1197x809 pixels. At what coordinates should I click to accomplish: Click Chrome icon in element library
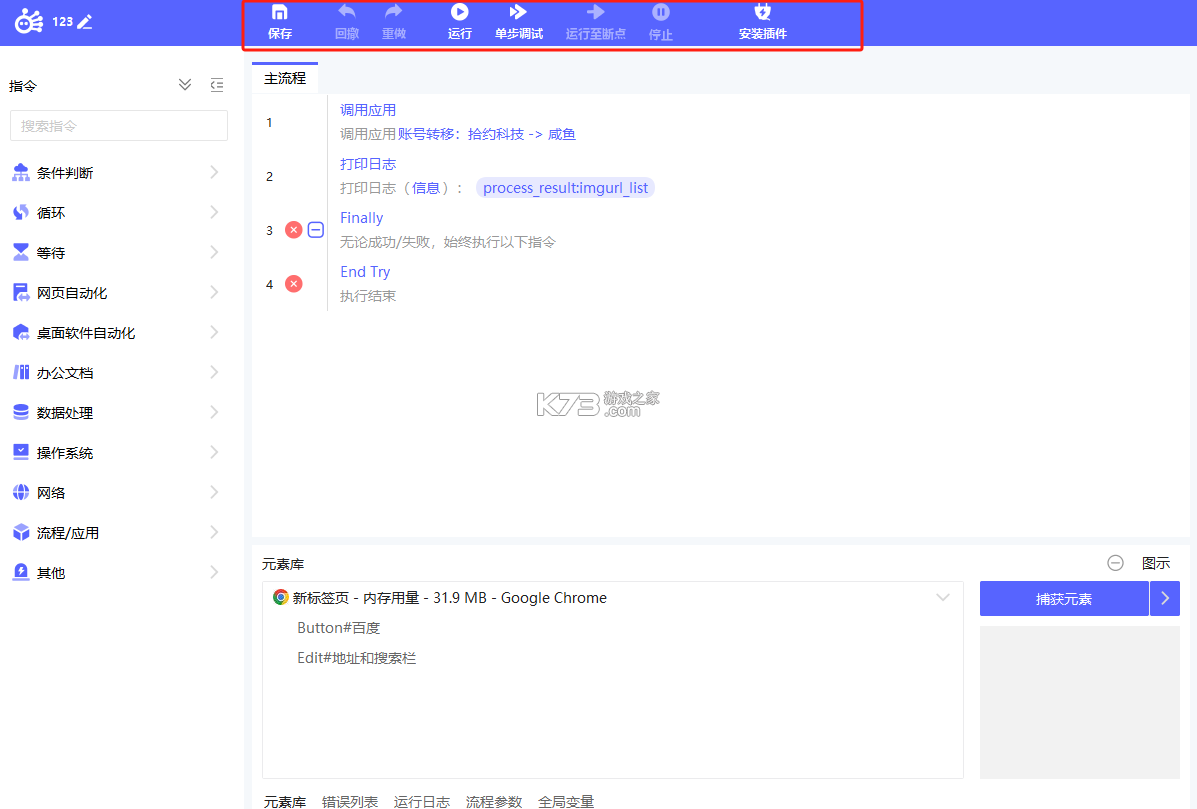point(280,598)
